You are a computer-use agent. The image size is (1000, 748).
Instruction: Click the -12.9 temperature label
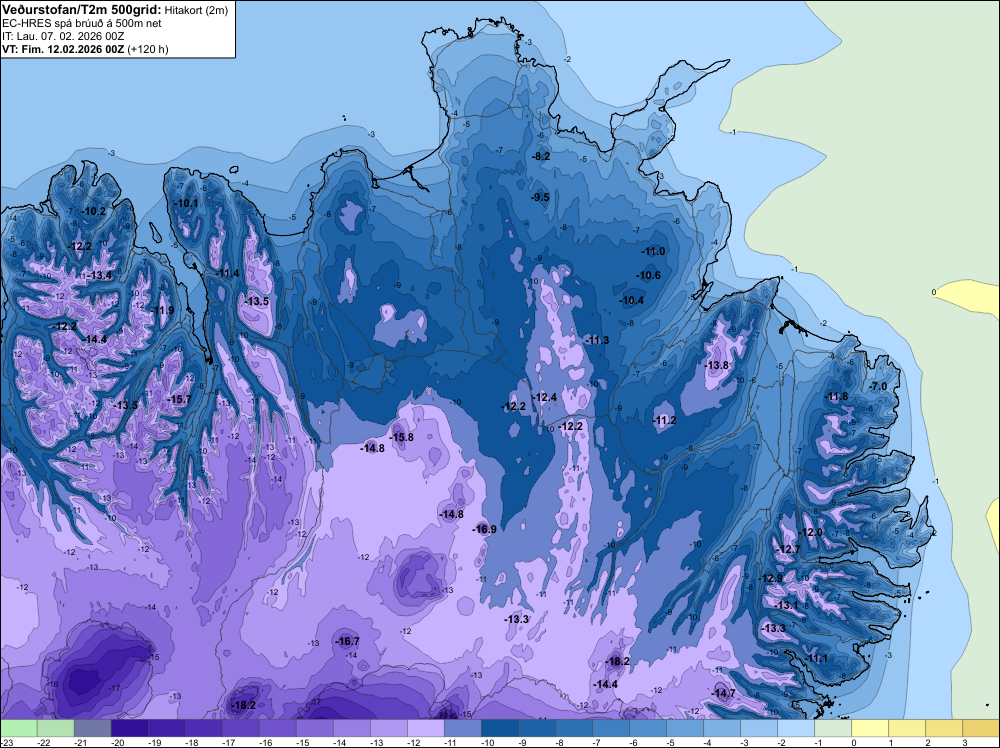pyautogui.click(x=770, y=578)
